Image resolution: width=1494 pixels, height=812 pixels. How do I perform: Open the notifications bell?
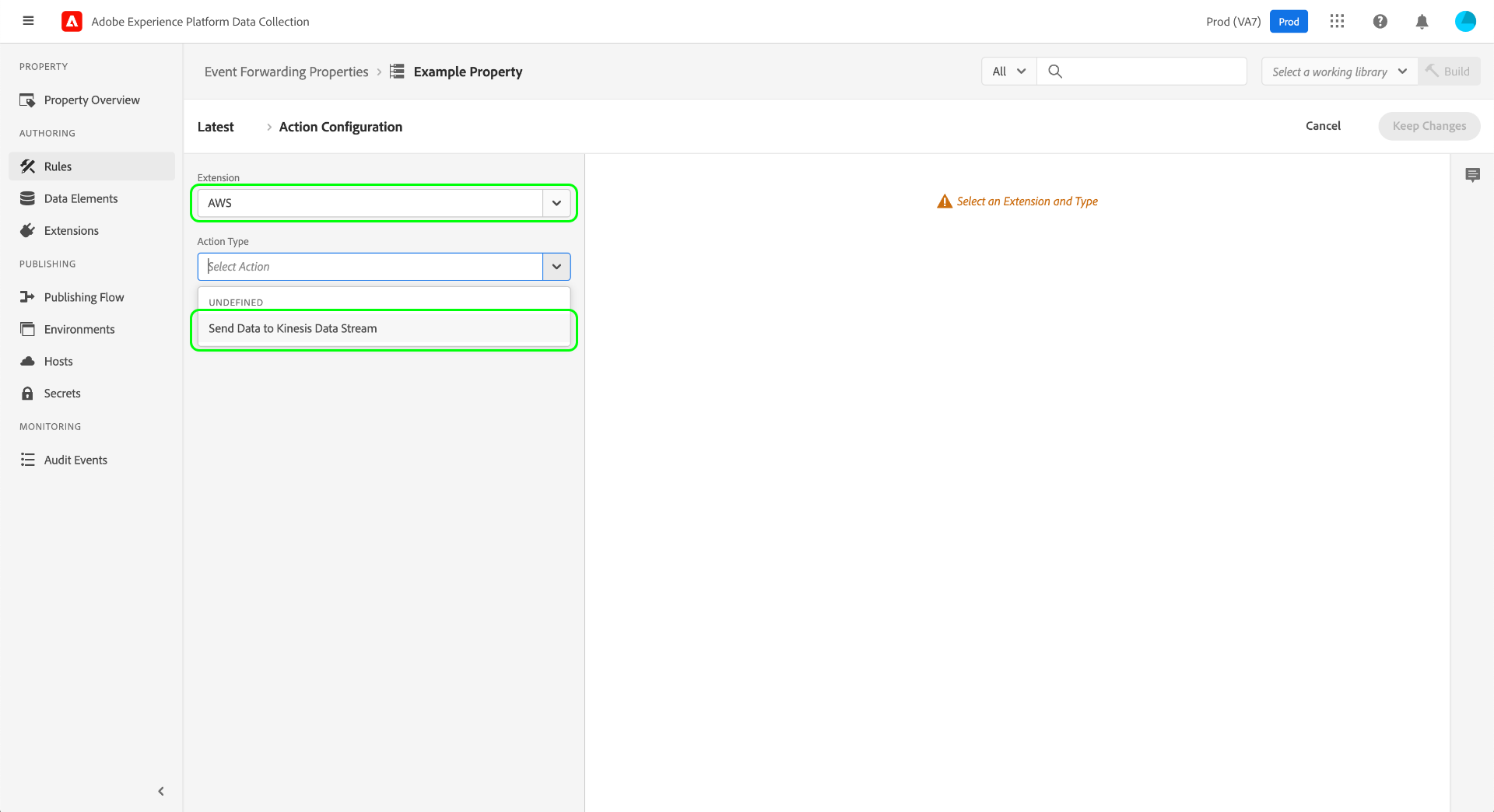[x=1422, y=21]
